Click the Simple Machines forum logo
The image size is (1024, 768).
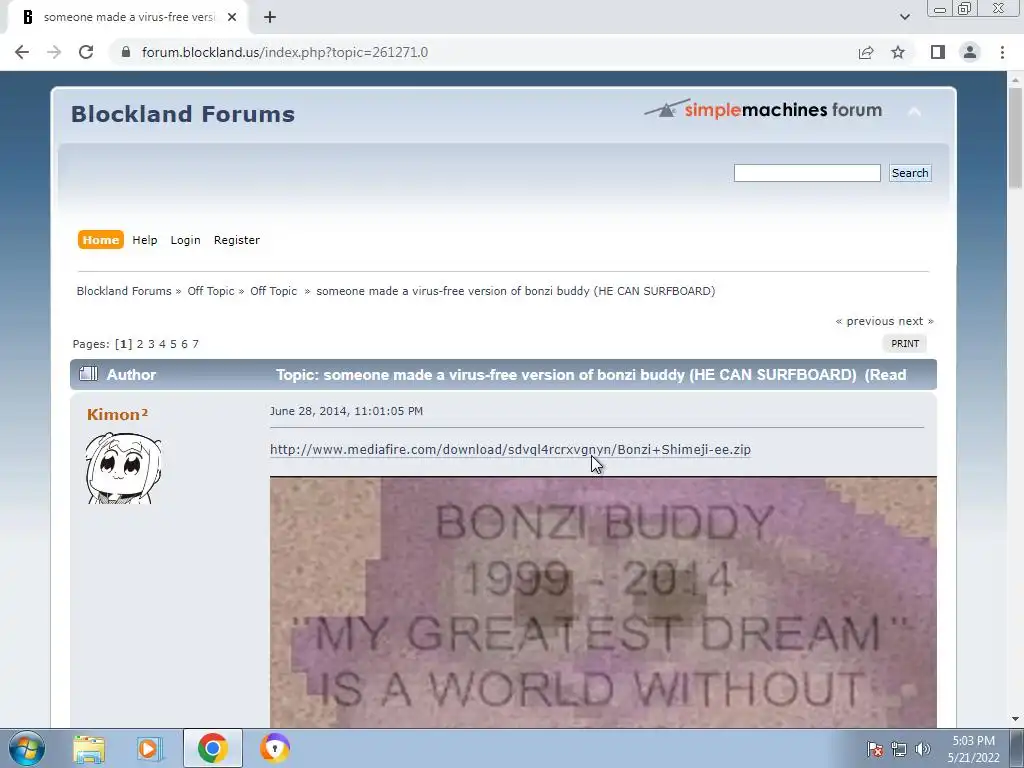[763, 109]
